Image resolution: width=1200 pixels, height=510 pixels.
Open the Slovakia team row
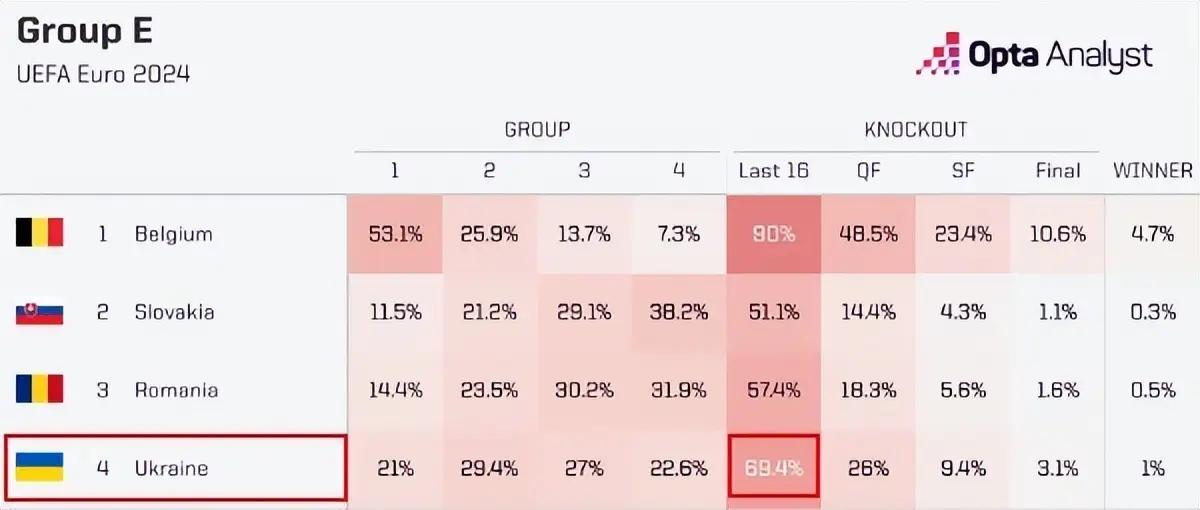click(174, 312)
